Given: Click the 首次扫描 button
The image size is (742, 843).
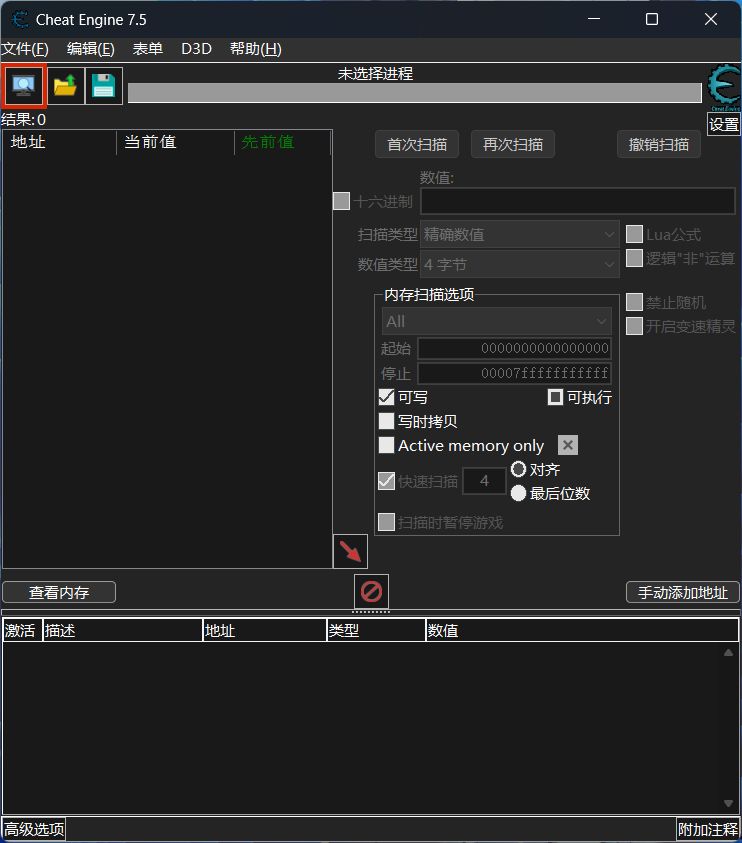Looking at the screenshot, I should coord(417,144).
